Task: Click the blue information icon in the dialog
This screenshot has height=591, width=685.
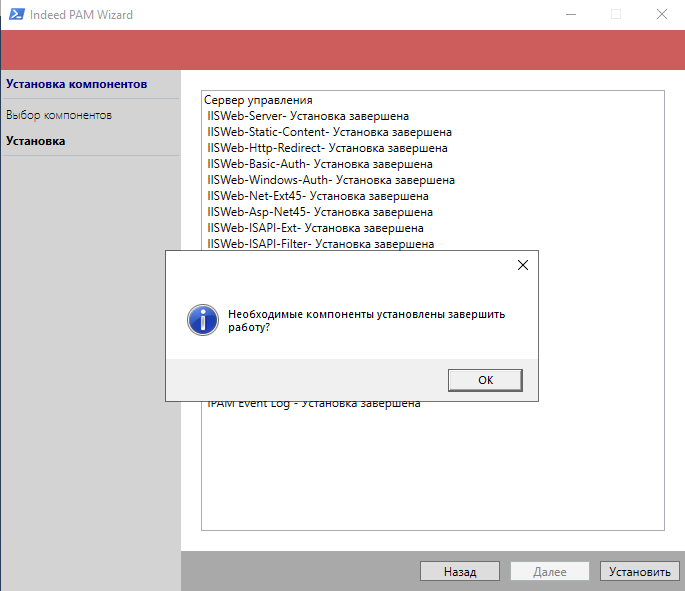Action: [203, 320]
